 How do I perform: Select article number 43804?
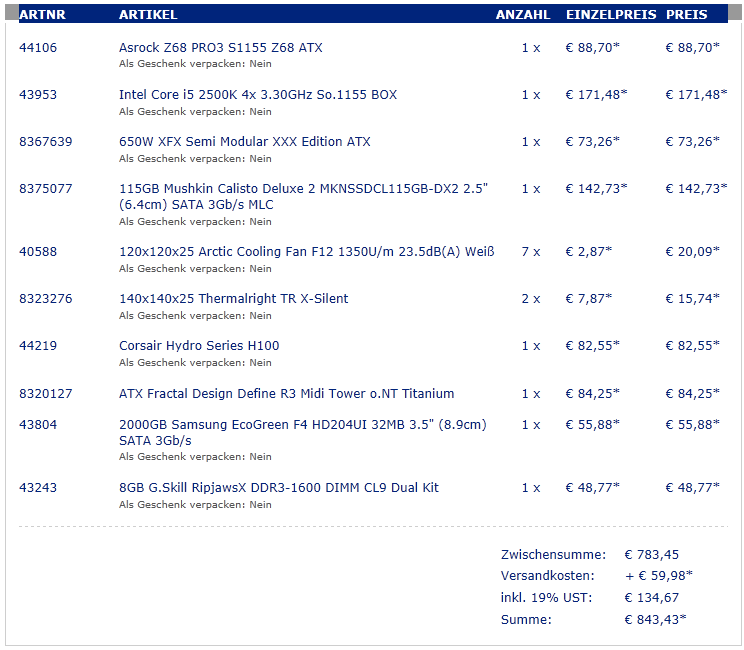point(38,424)
